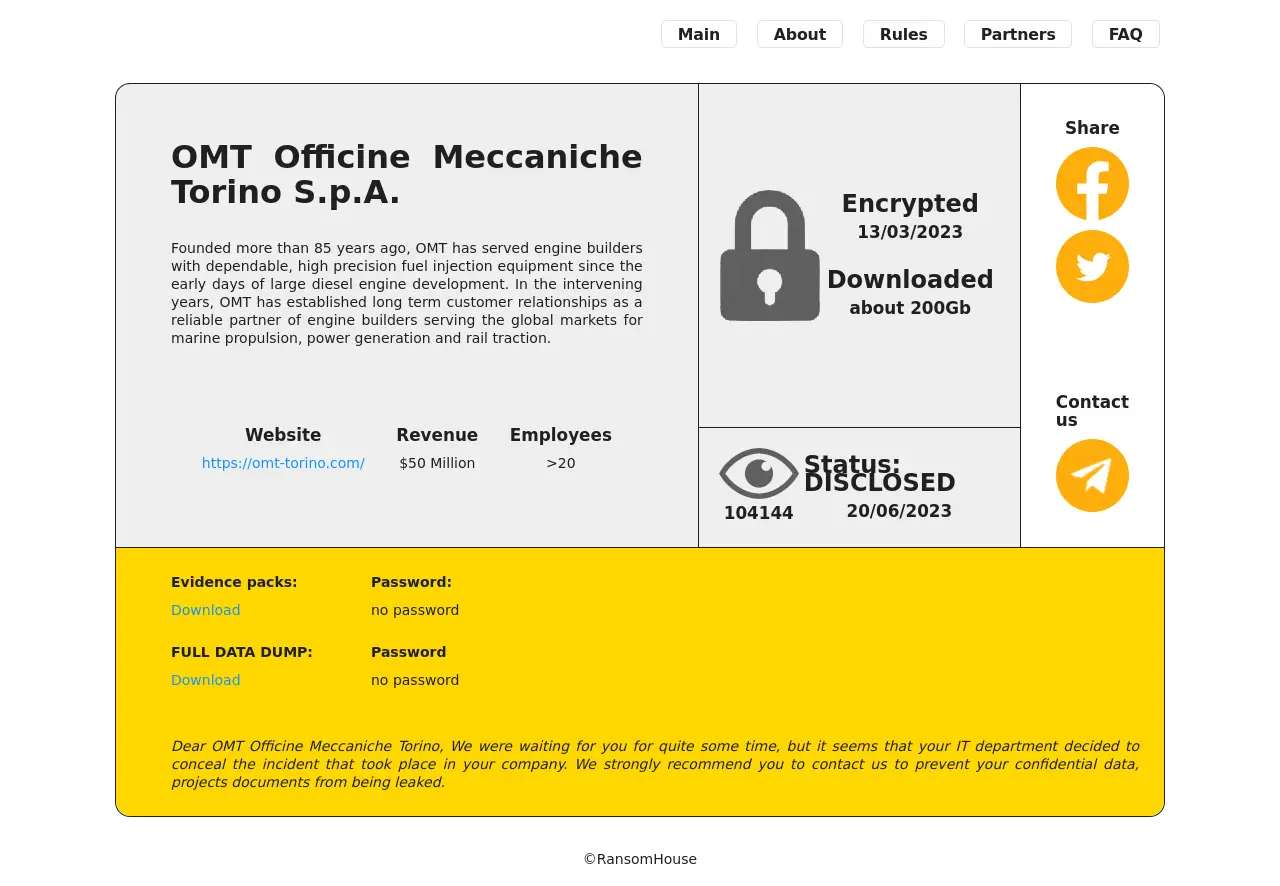The image size is (1280, 886).
Task: Select Partners in the top navigation
Action: pyautogui.click(x=1017, y=34)
